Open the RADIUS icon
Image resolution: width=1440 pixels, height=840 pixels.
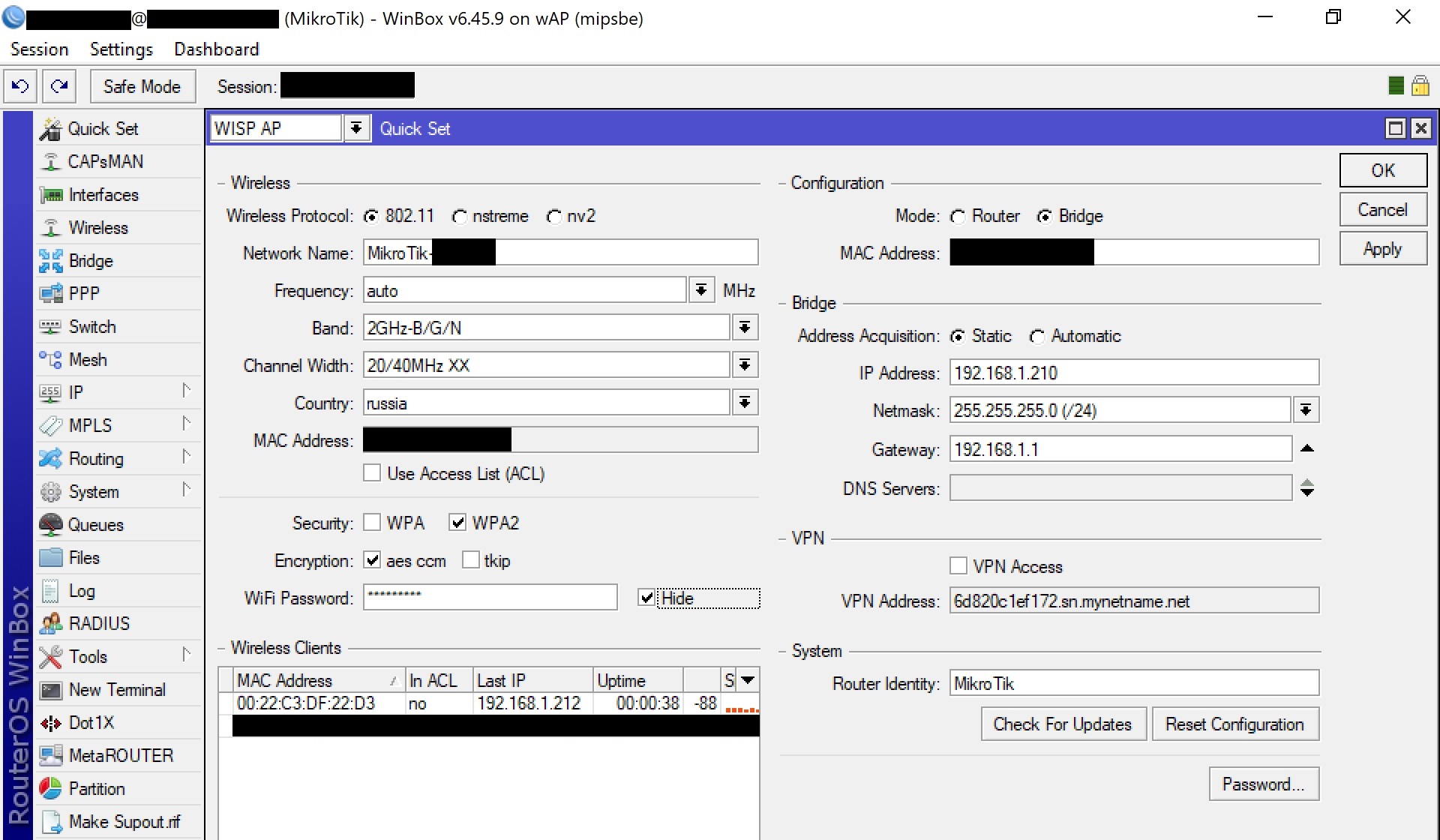tap(50, 624)
